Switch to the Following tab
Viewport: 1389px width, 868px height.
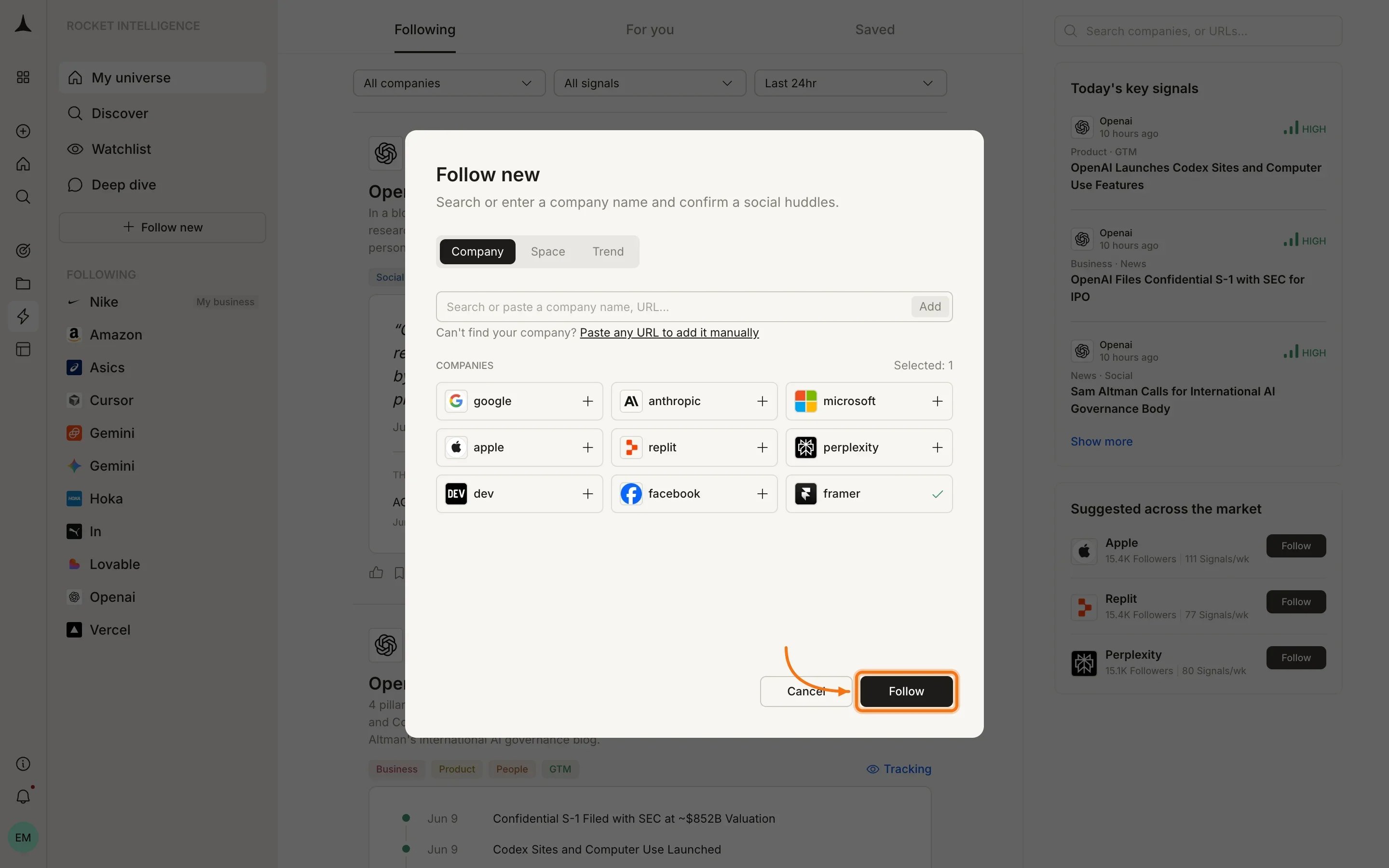point(425,29)
